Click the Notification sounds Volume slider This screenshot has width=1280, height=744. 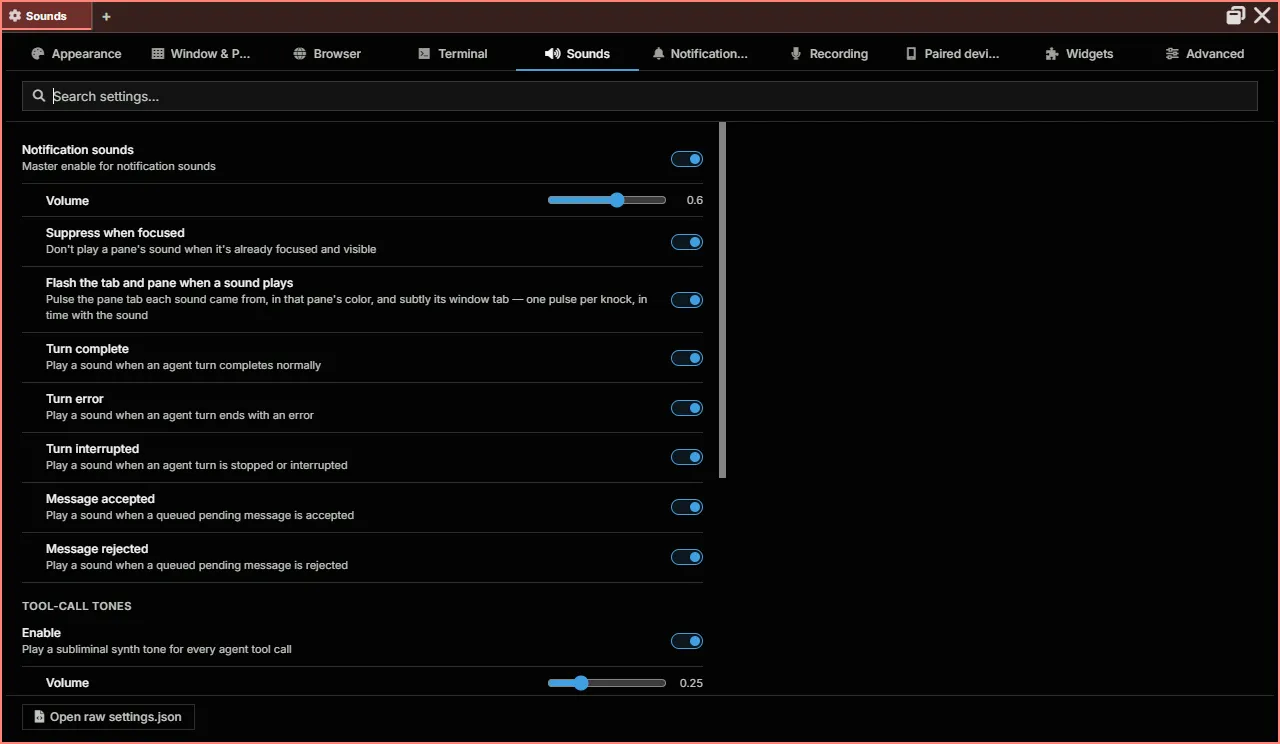[x=607, y=200]
